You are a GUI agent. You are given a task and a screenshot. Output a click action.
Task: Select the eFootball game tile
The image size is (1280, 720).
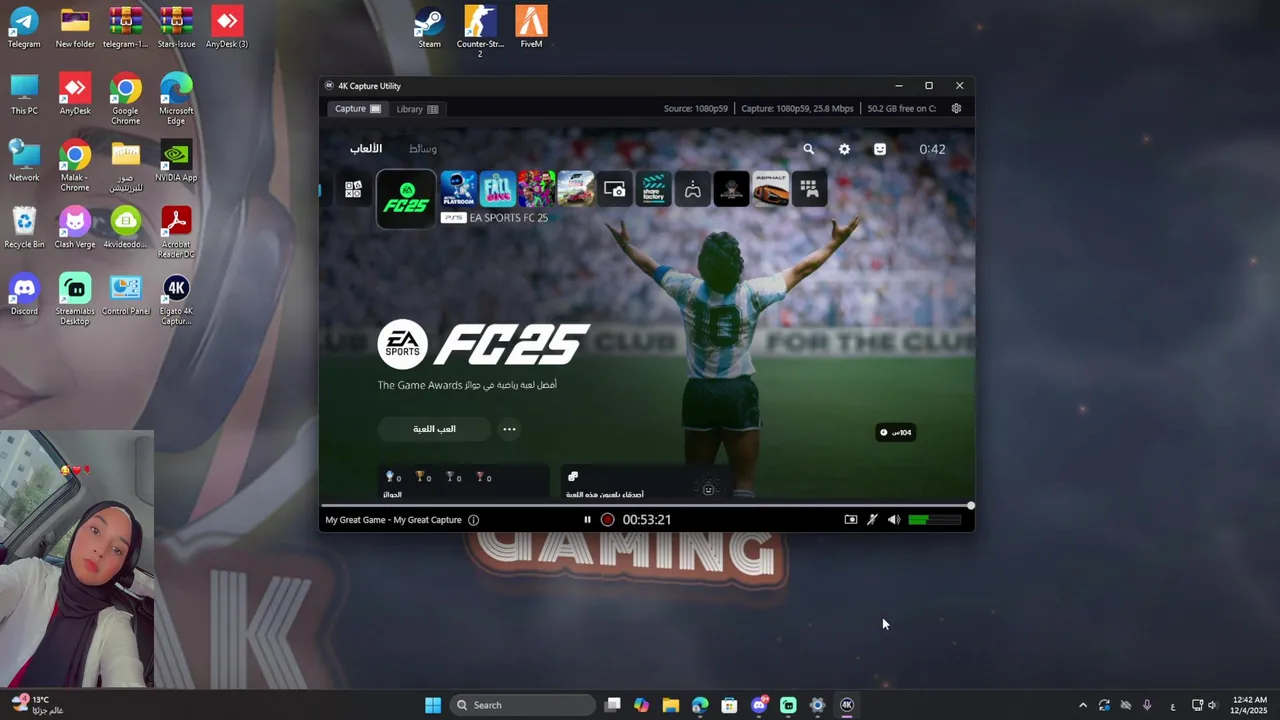[536, 189]
